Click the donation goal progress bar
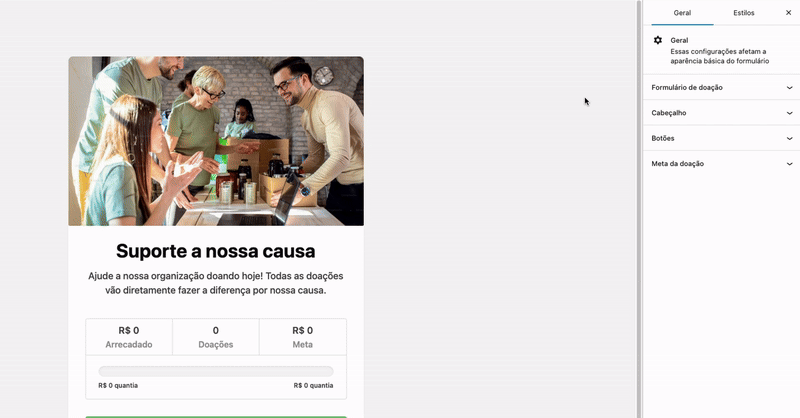This screenshot has width=800, height=418. [216, 371]
